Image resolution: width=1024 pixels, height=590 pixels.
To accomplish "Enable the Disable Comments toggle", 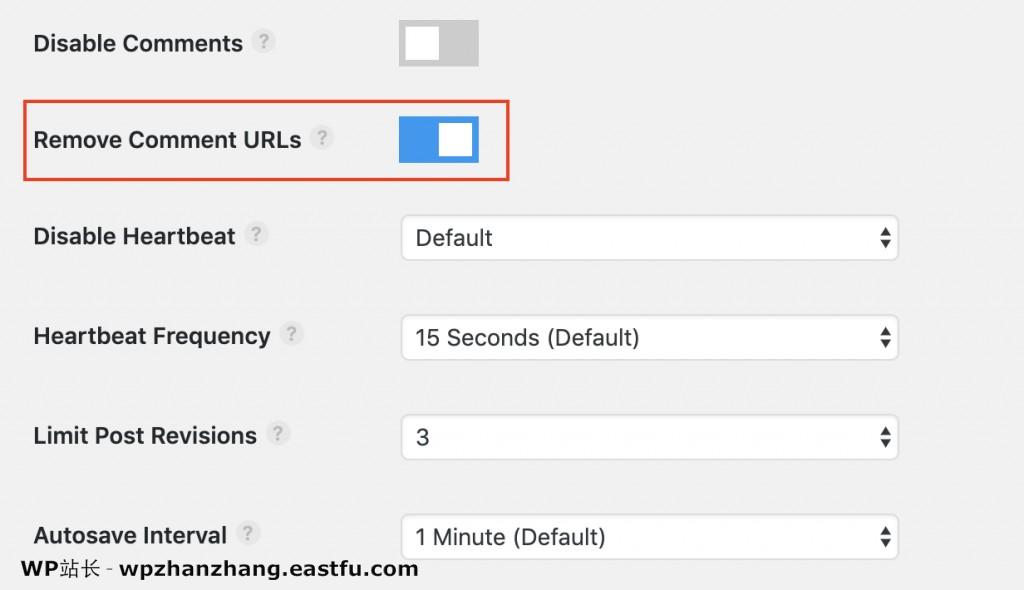I will pos(438,42).
